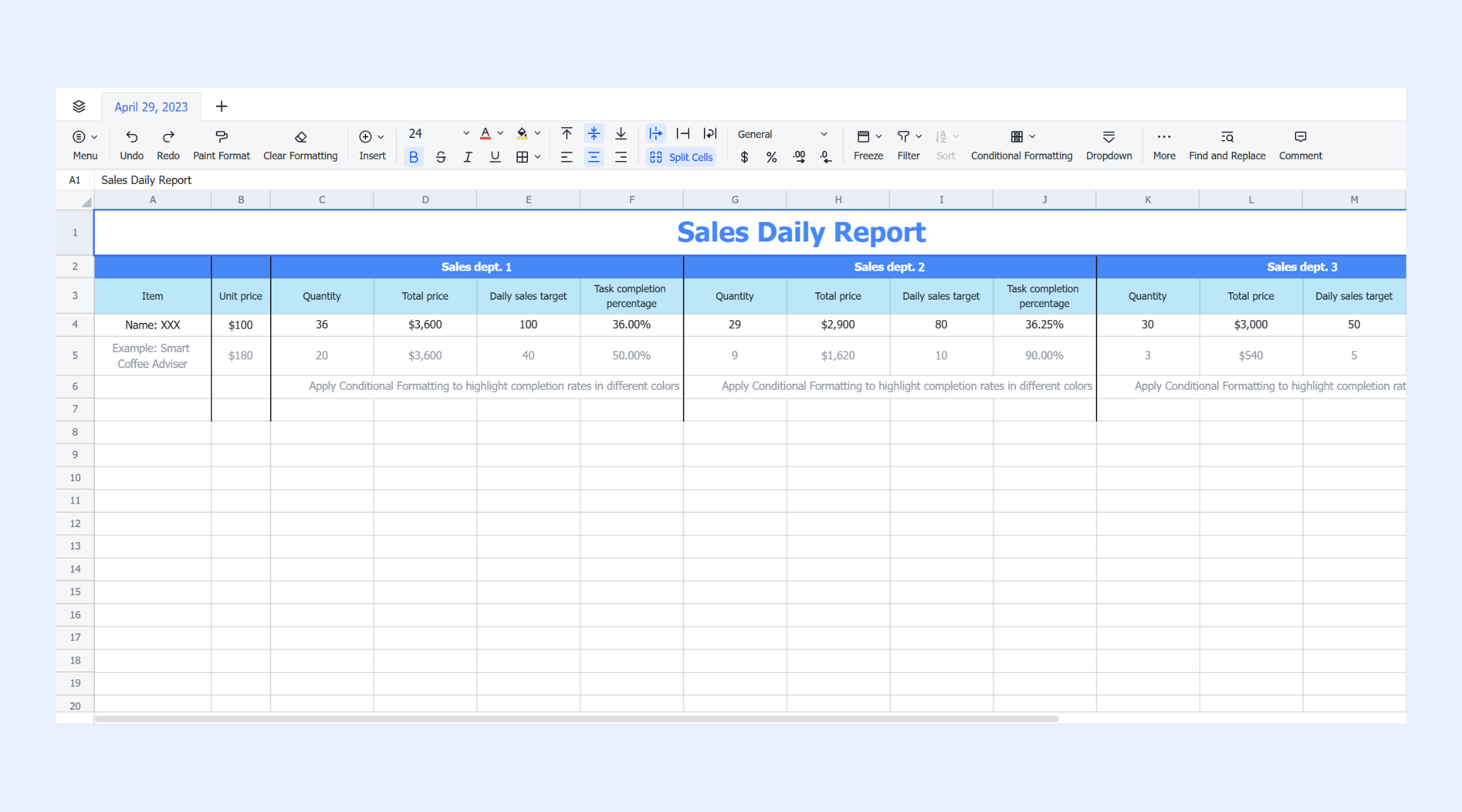Add a Comment
This screenshot has width=1462, height=812.
(x=1300, y=145)
